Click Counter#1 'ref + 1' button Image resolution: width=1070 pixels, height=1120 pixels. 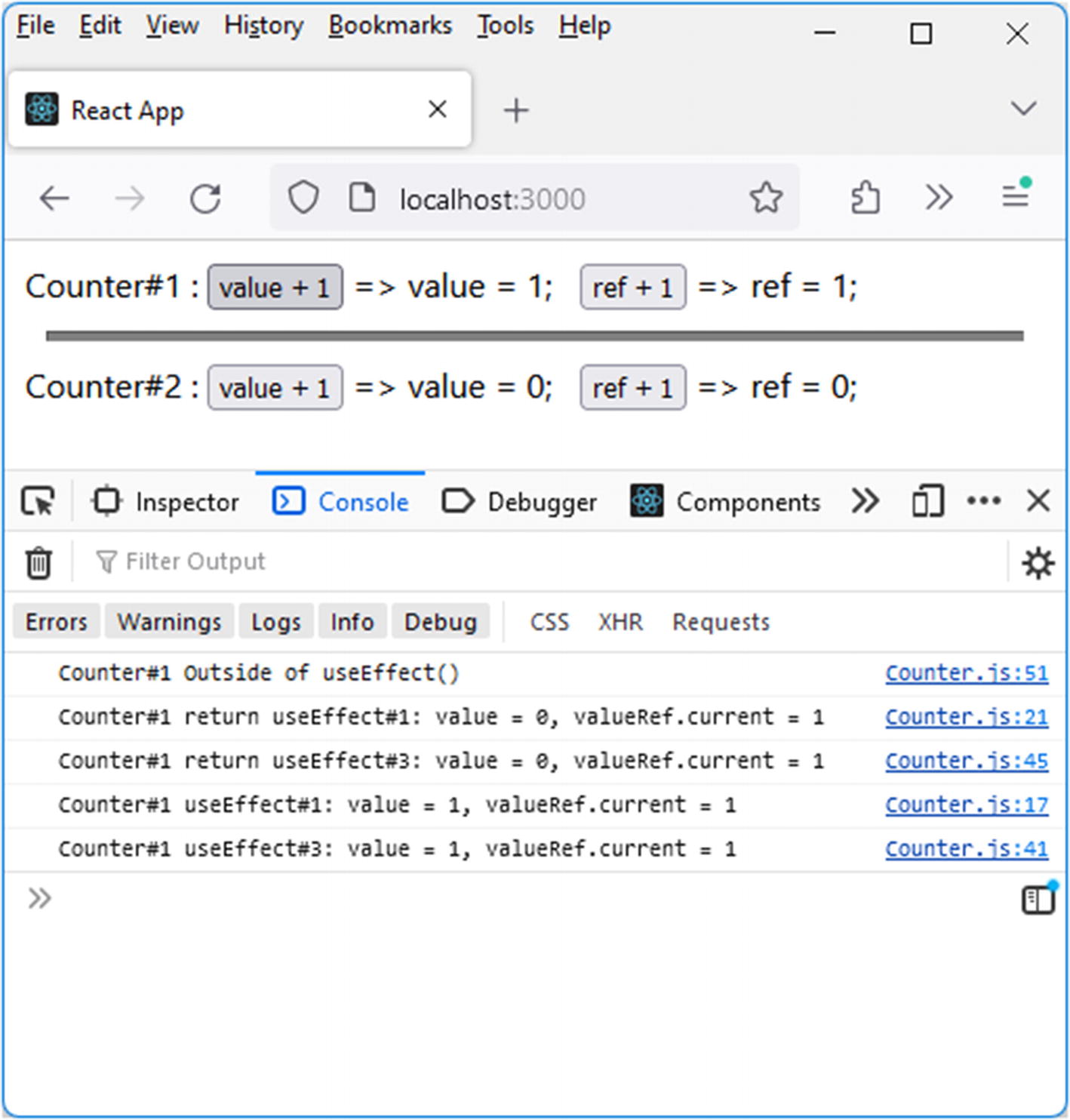pos(632,288)
